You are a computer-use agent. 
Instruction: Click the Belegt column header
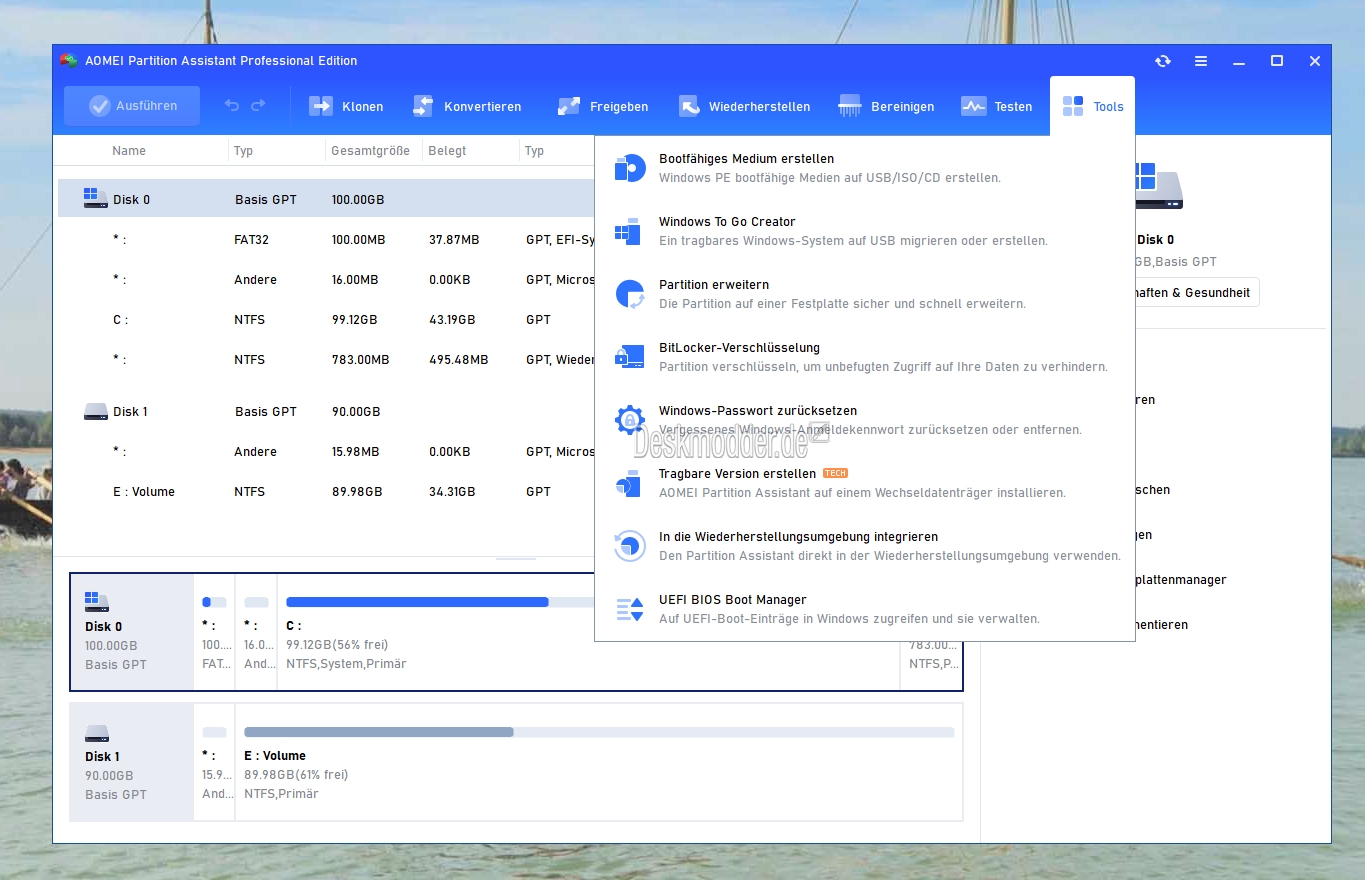click(447, 151)
